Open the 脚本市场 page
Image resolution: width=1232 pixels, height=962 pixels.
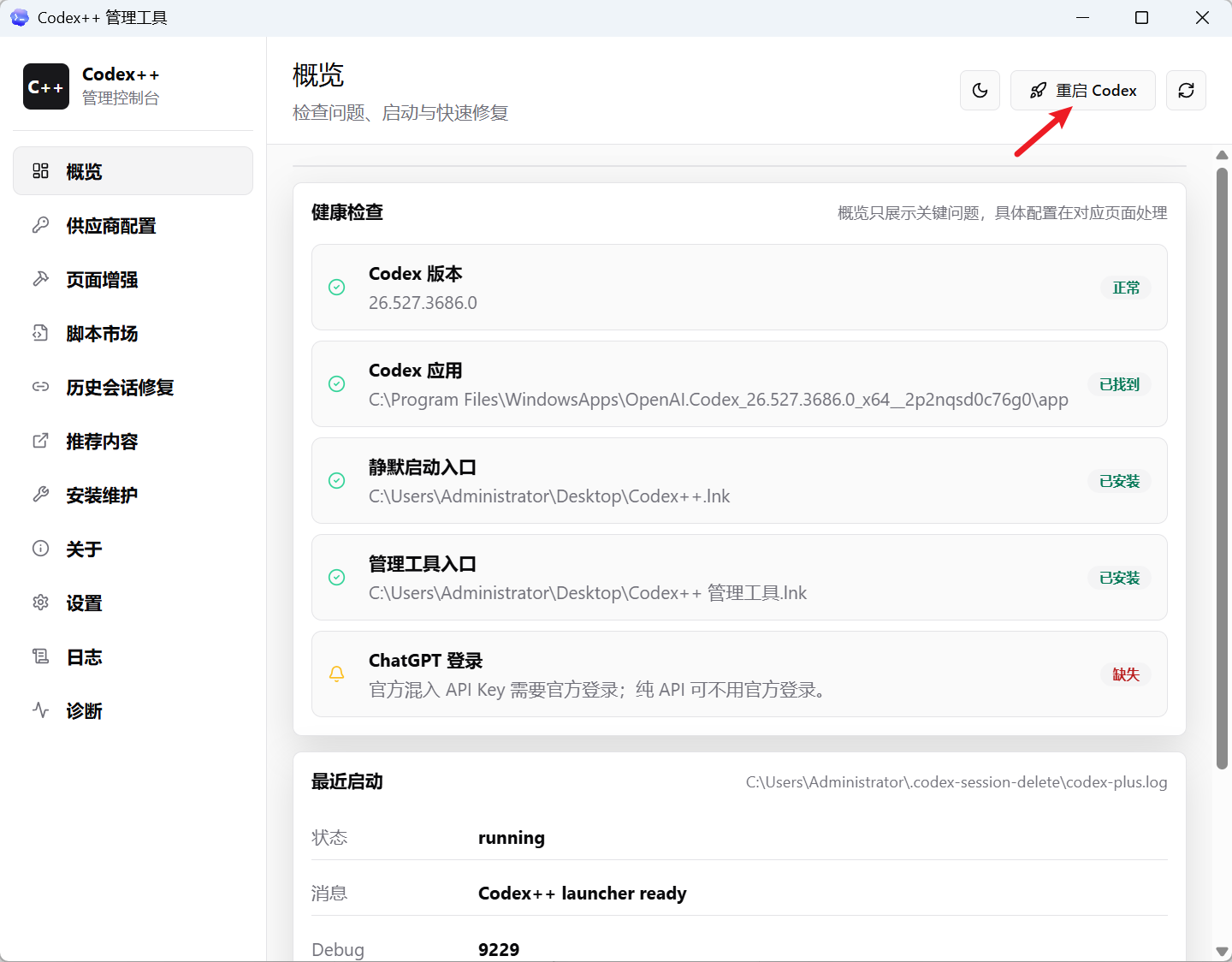coord(133,333)
